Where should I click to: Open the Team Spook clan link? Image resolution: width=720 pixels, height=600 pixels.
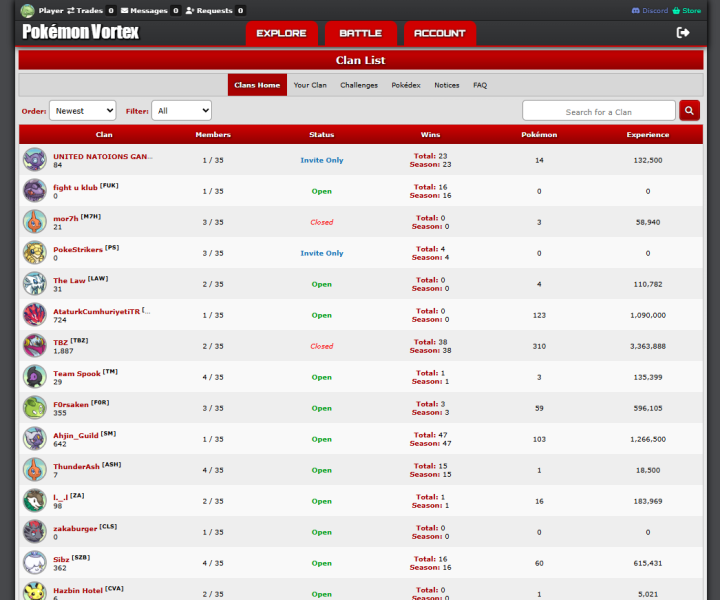(x=77, y=373)
